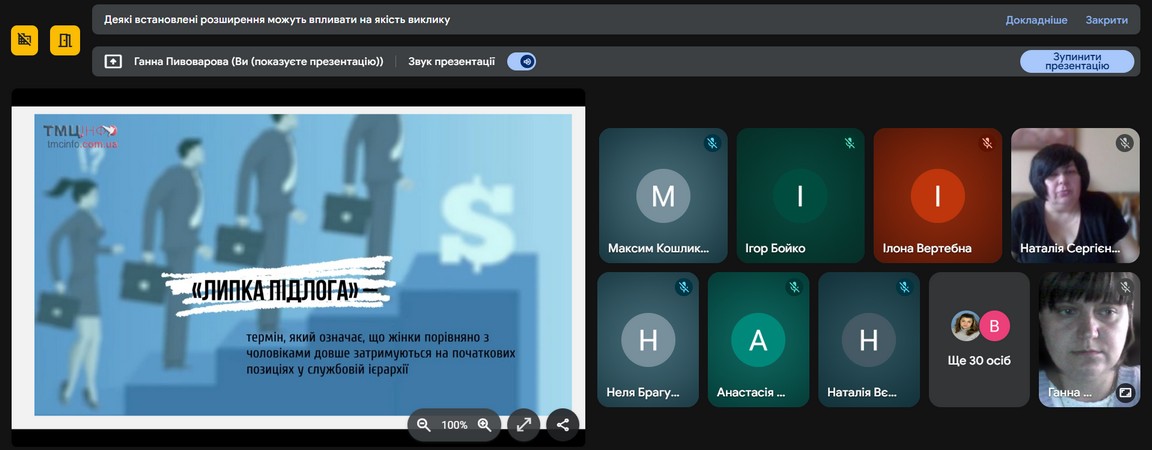The width and height of the screenshot is (1152, 450).
Task: Select Ігор Бойко's participant tile
Action: point(800,195)
